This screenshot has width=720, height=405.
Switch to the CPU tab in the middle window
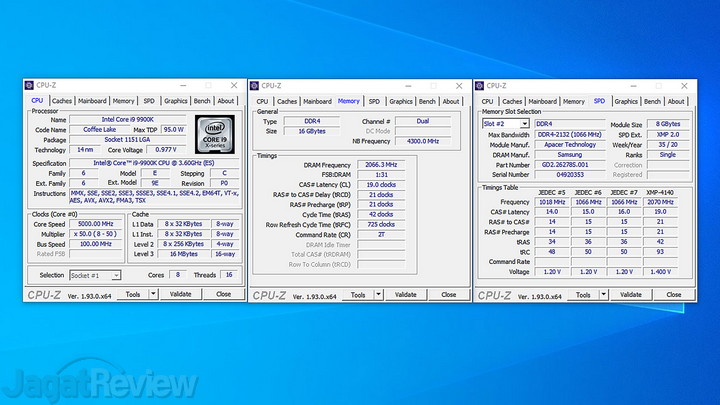pos(262,101)
